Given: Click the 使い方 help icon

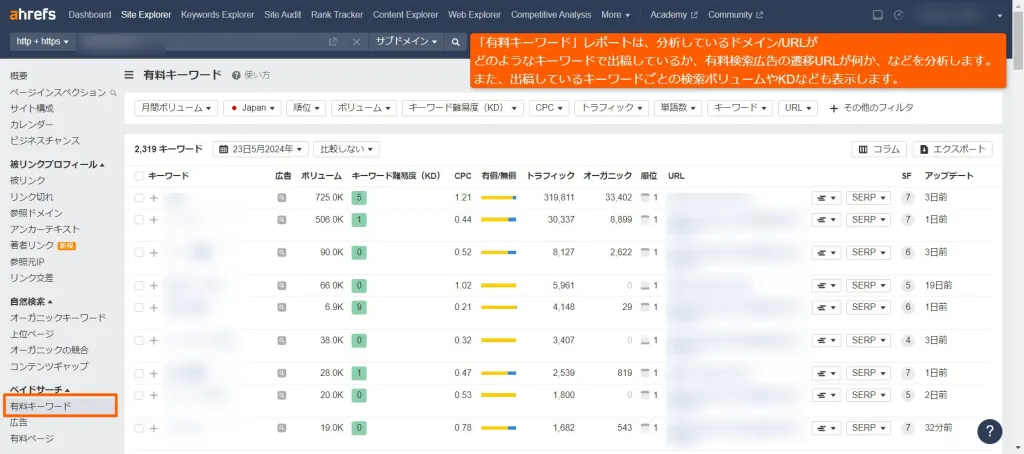Looking at the screenshot, I should [x=236, y=75].
